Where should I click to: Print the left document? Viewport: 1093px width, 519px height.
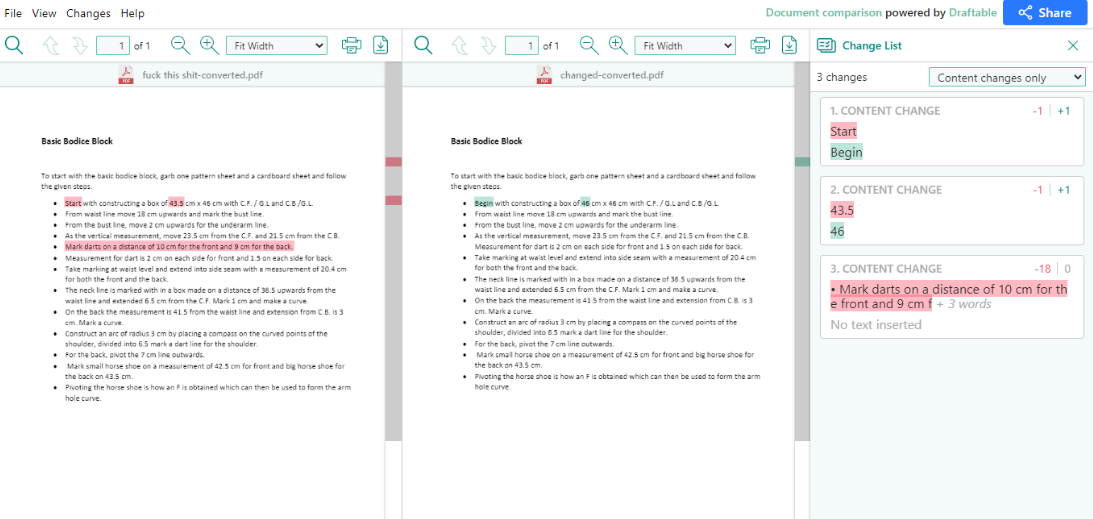point(351,45)
